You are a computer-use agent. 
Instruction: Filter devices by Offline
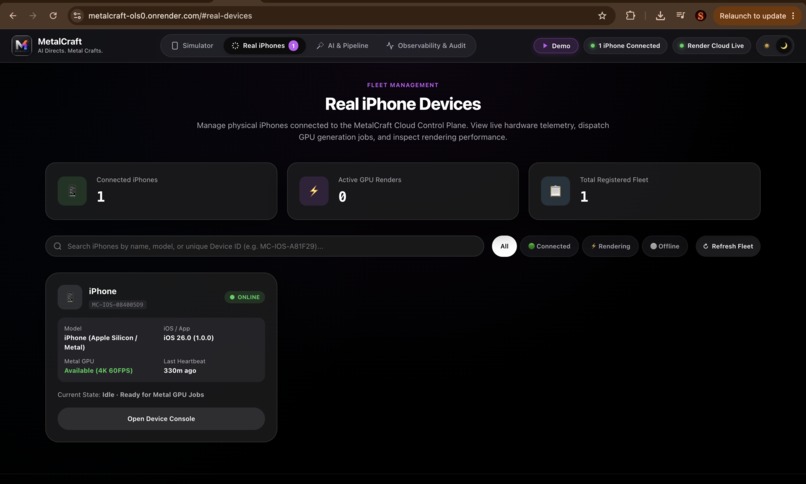[x=665, y=246]
